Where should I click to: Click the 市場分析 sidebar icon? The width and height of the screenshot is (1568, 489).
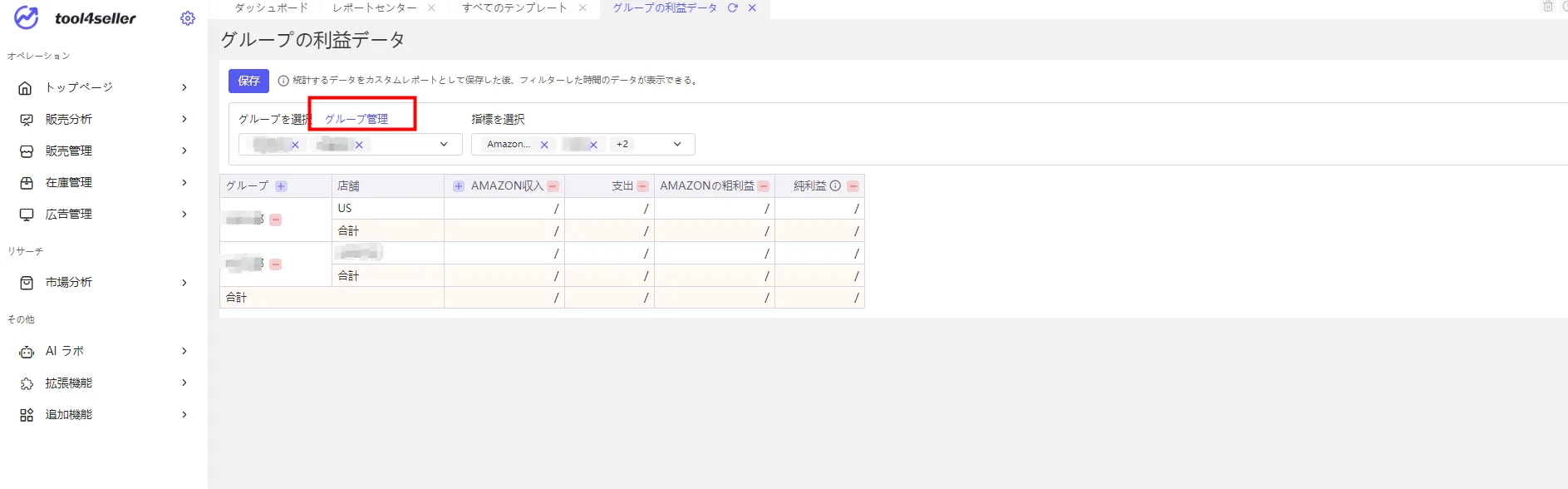point(26,283)
